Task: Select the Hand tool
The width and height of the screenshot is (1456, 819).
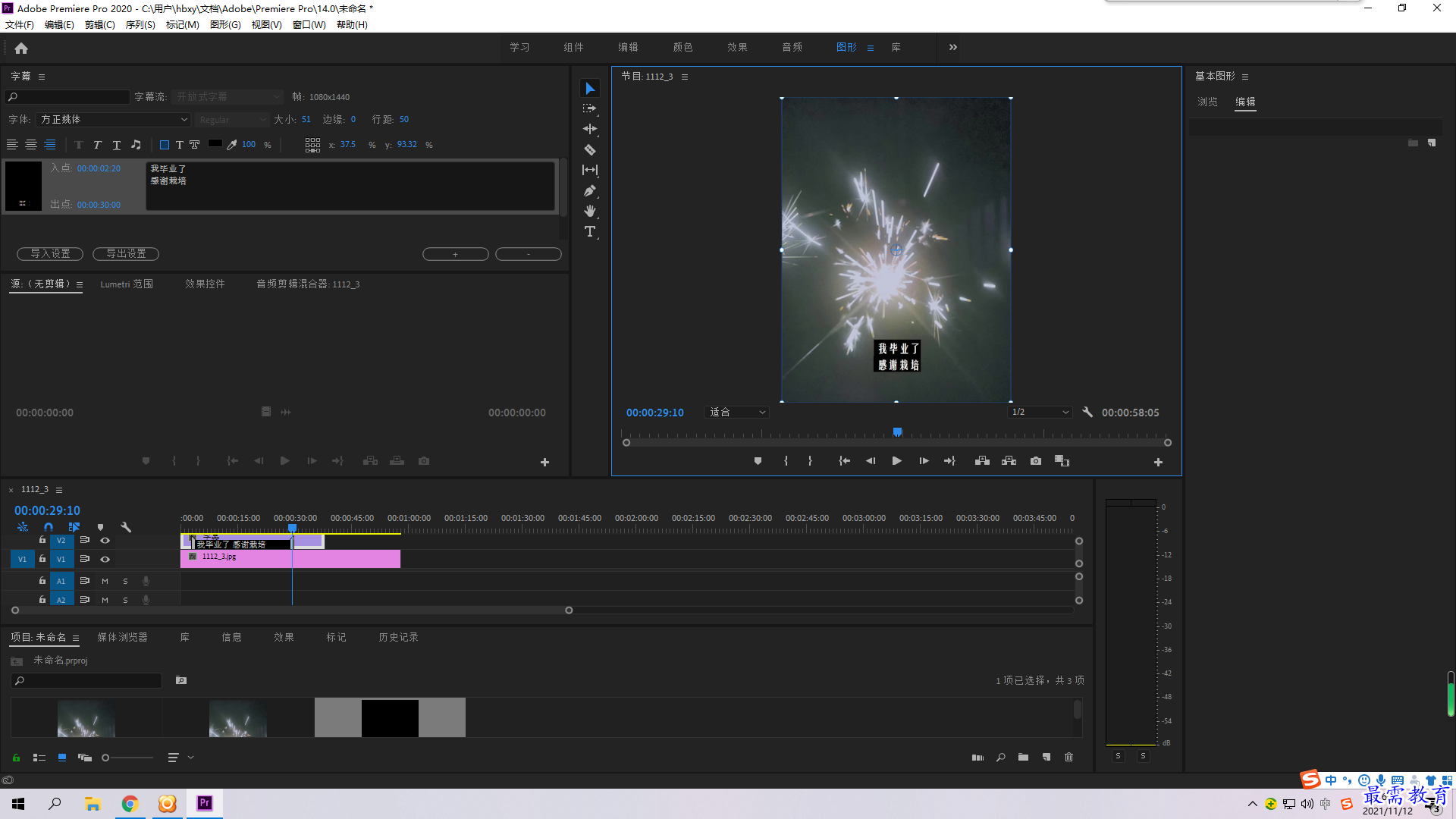Action: pyautogui.click(x=590, y=211)
